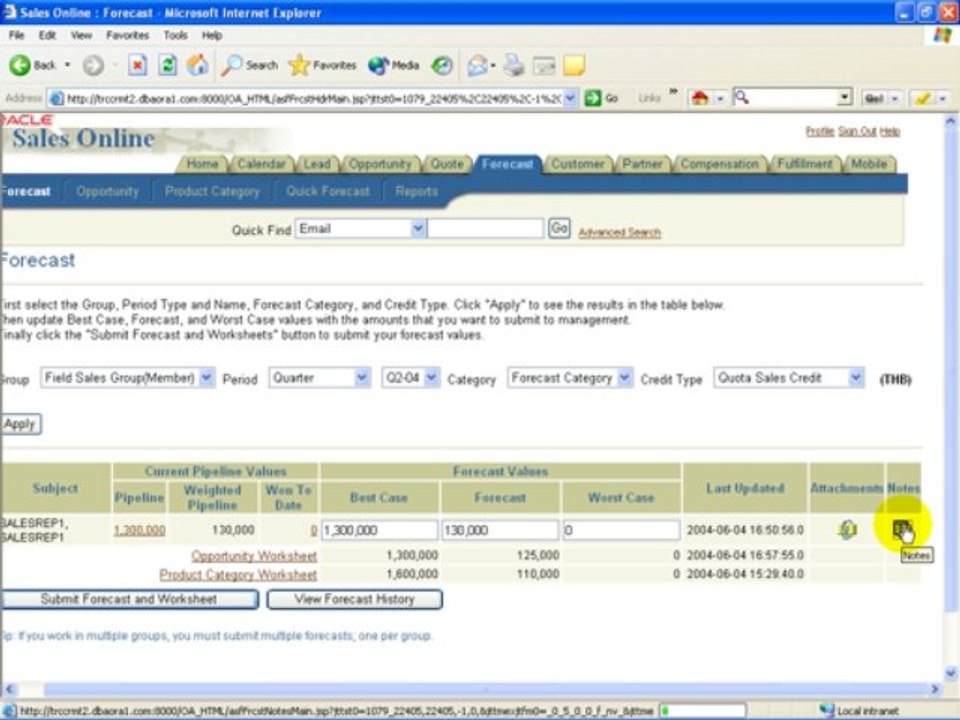The height and width of the screenshot is (720, 960).
Task: Open the Advanced Search link
Action: tap(620, 233)
